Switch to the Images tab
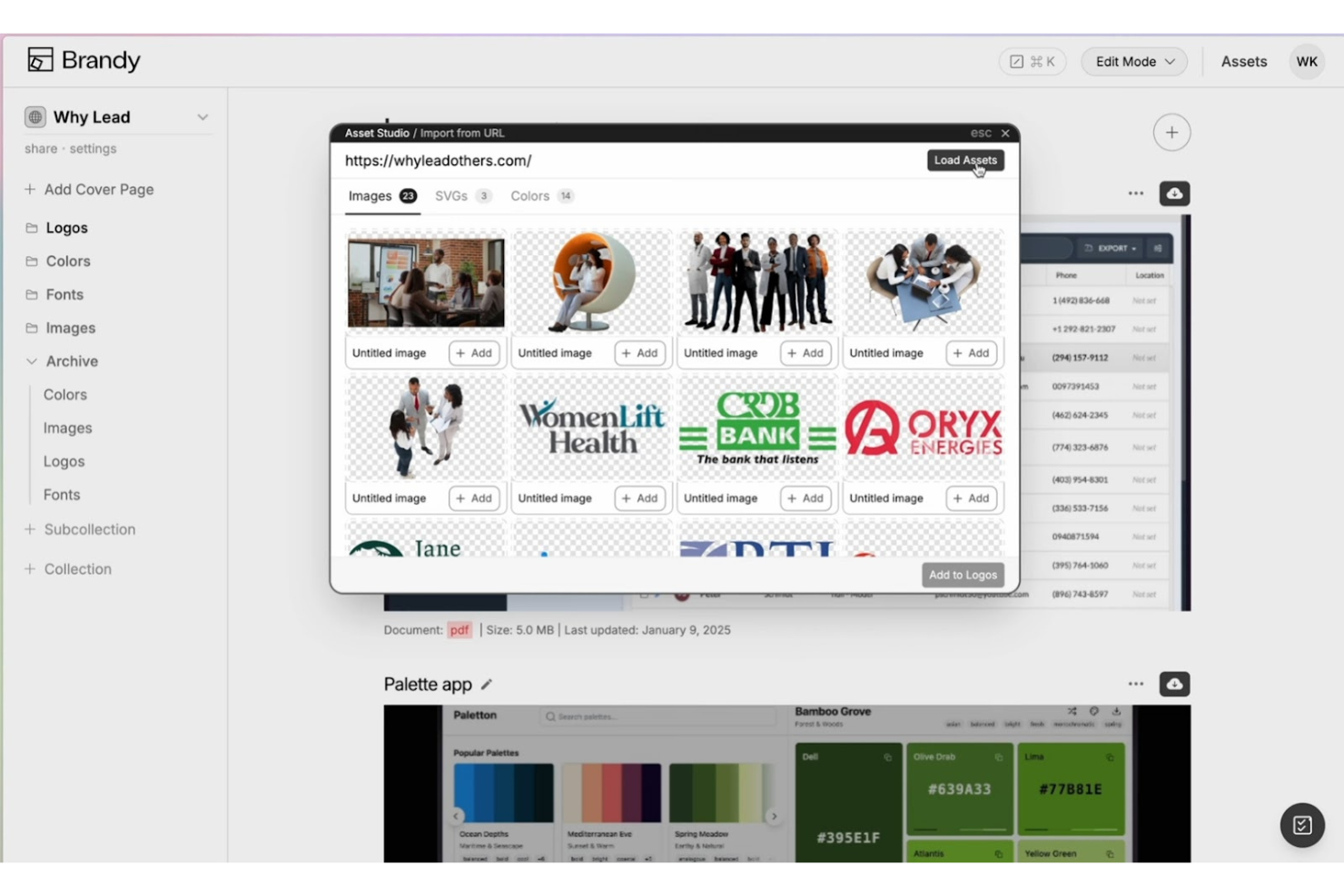Image resolution: width=1344 pixels, height=896 pixels. click(382, 196)
